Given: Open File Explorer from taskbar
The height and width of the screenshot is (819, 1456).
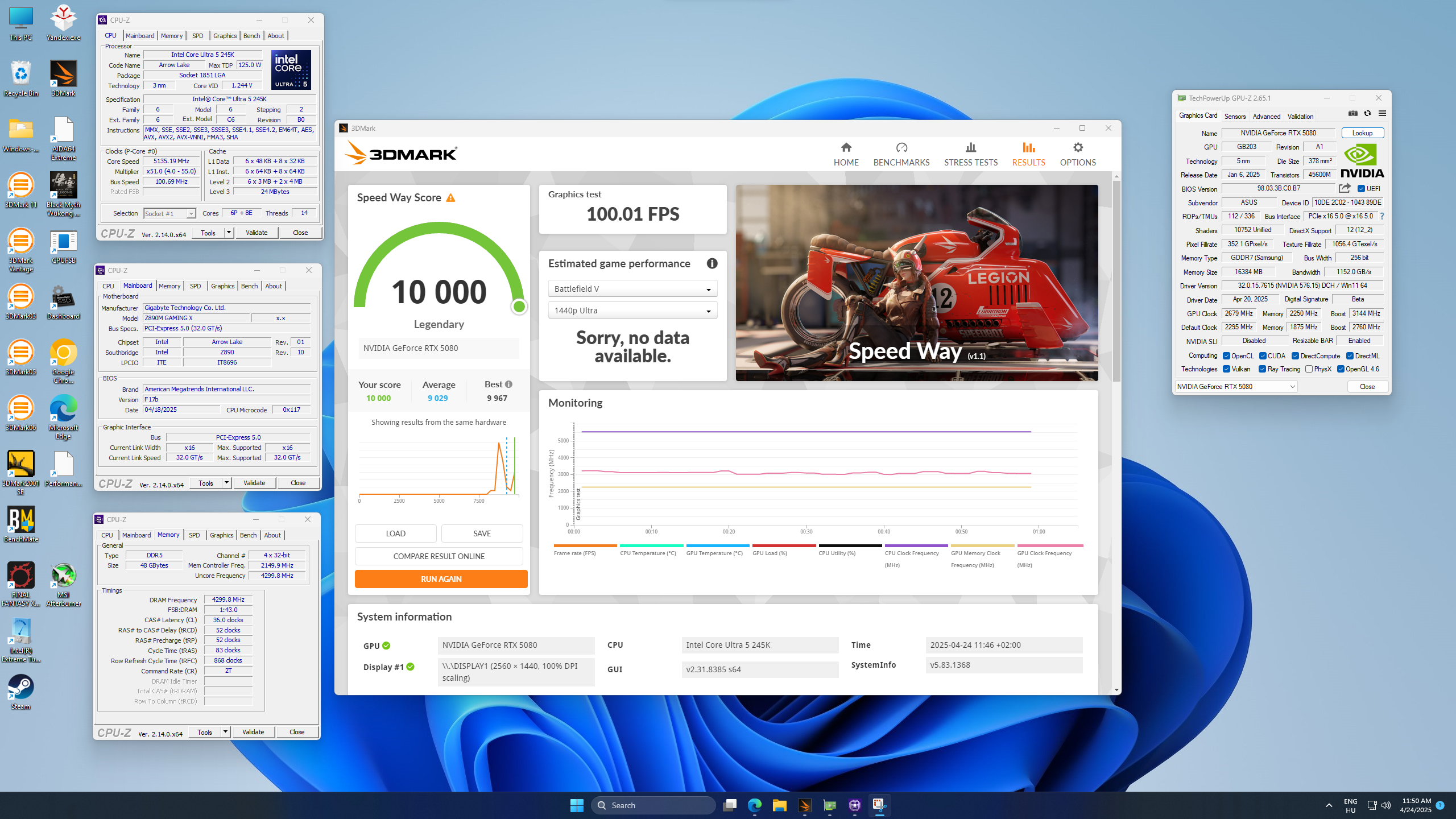Looking at the screenshot, I should pyautogui.click(x=779, y=805).
